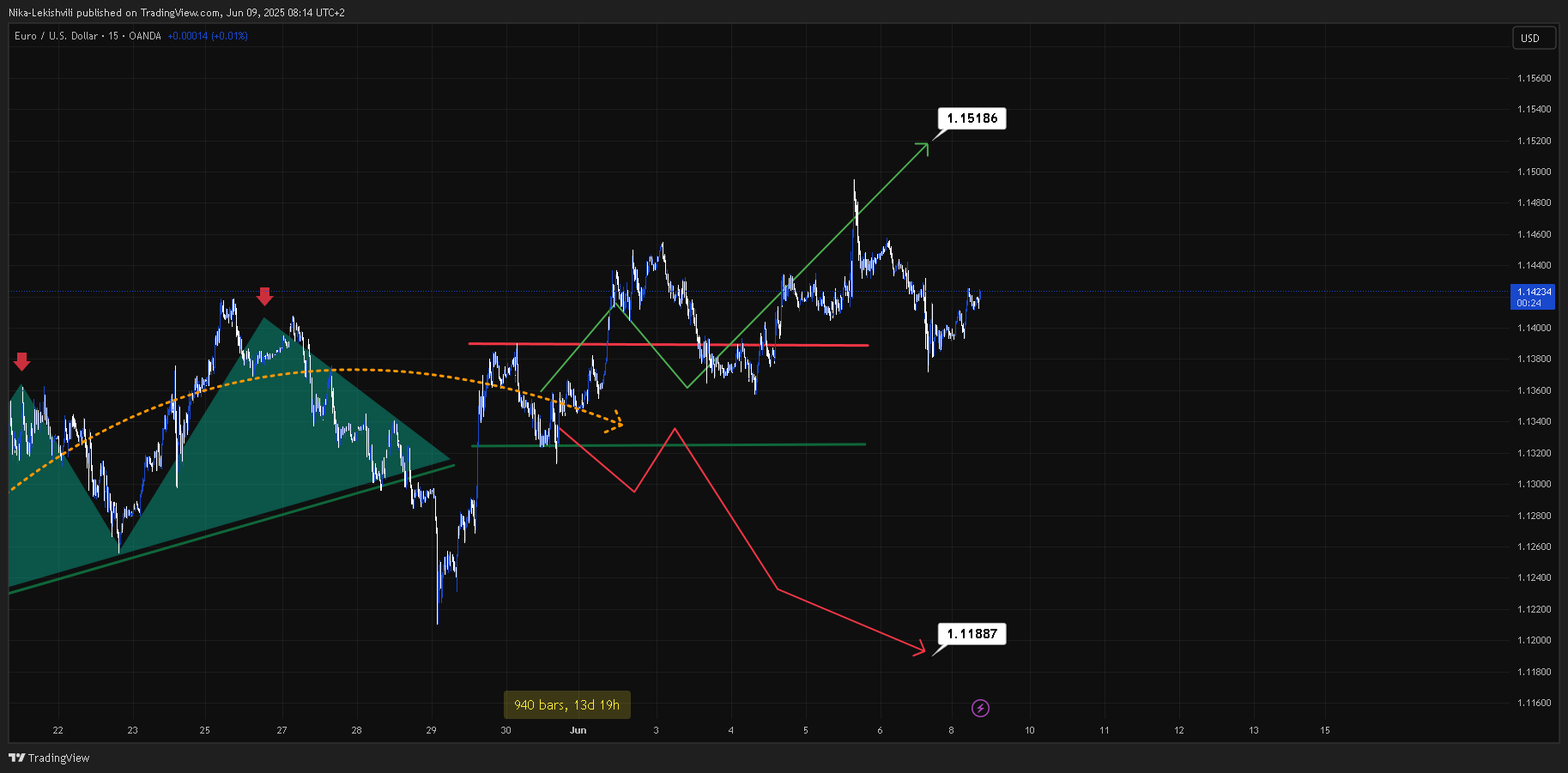
Task: Click date label 10 on time axis
Action: coord(1030,730)
